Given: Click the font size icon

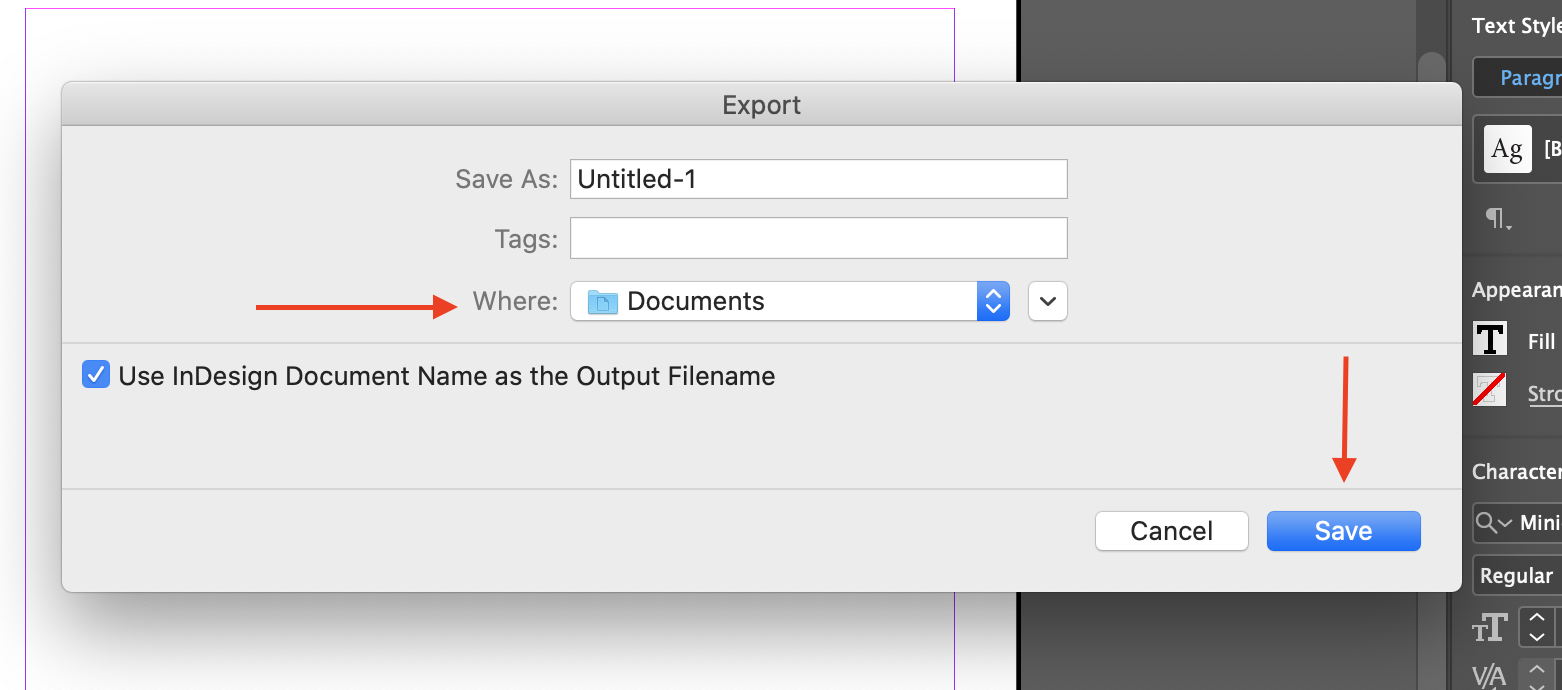Looking at the screenshot, I should tap(1490, 628).
